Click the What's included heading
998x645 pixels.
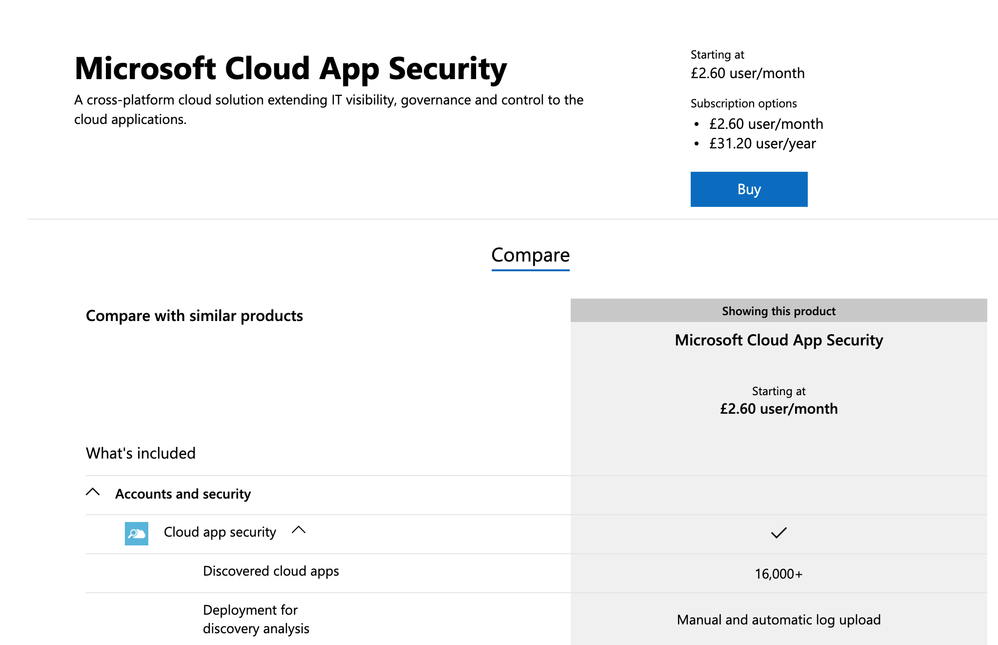(141, 453)
